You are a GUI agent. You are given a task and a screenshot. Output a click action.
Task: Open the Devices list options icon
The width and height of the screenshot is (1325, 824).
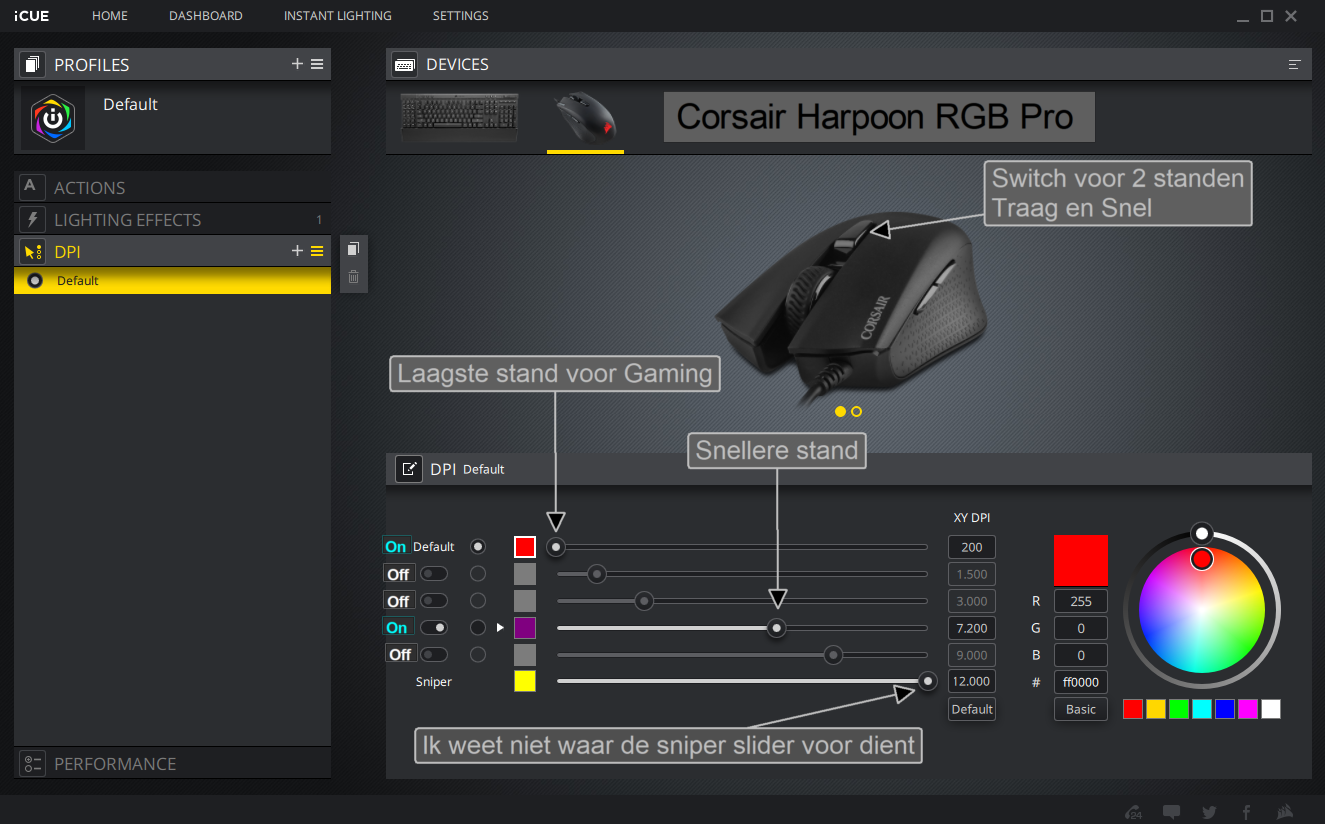click(x=1295, y=64)
